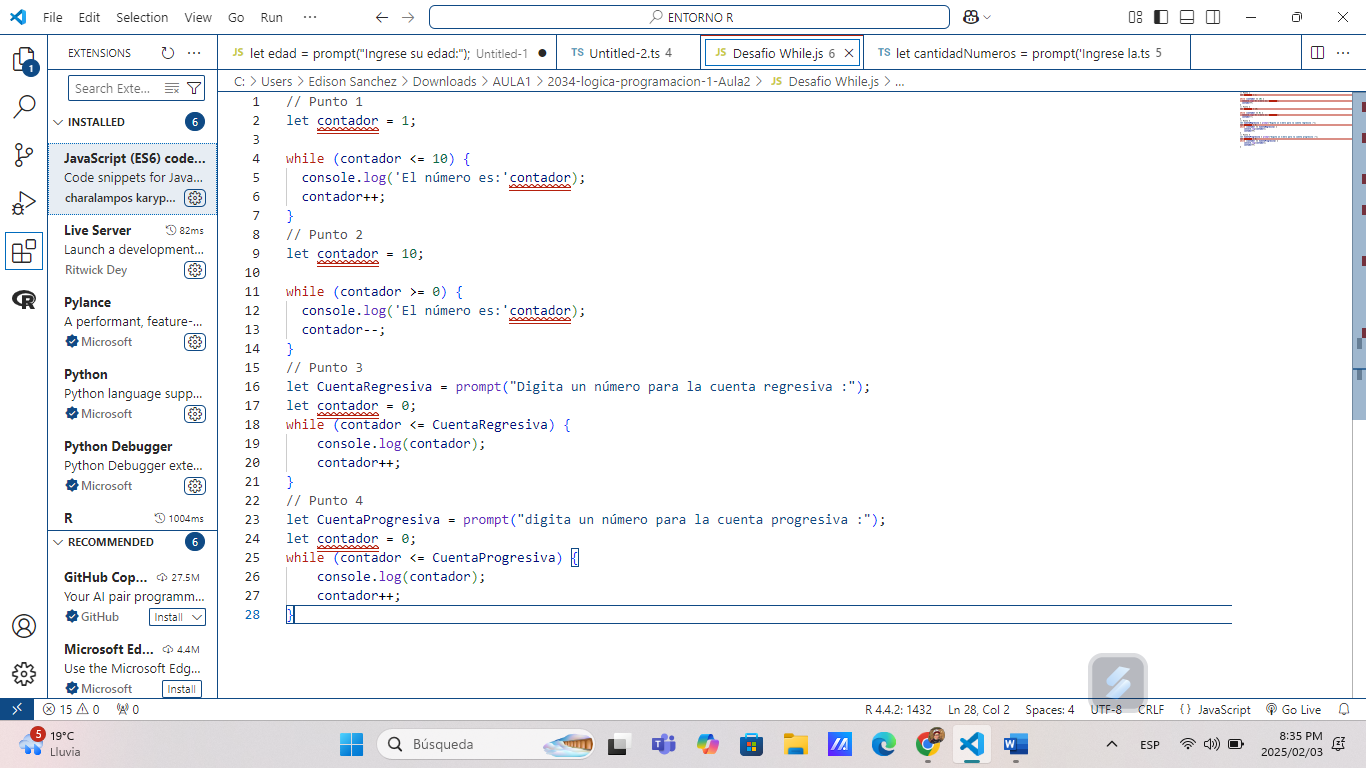The height and width of the screenshot is (768, 1366).
Task: Install the Microsoft Edge Tools extension
Action: 181,689
